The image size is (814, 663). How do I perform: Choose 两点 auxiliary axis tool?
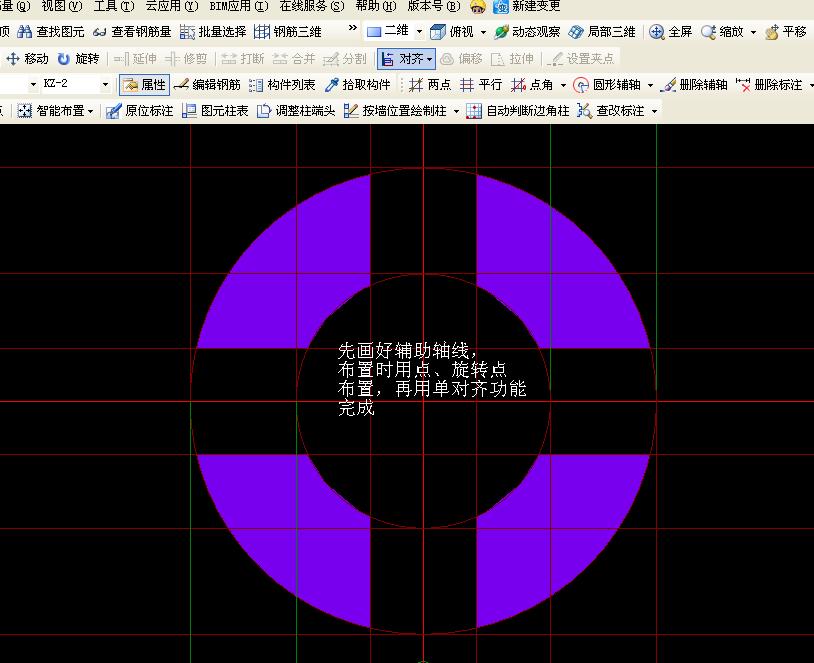429,85
